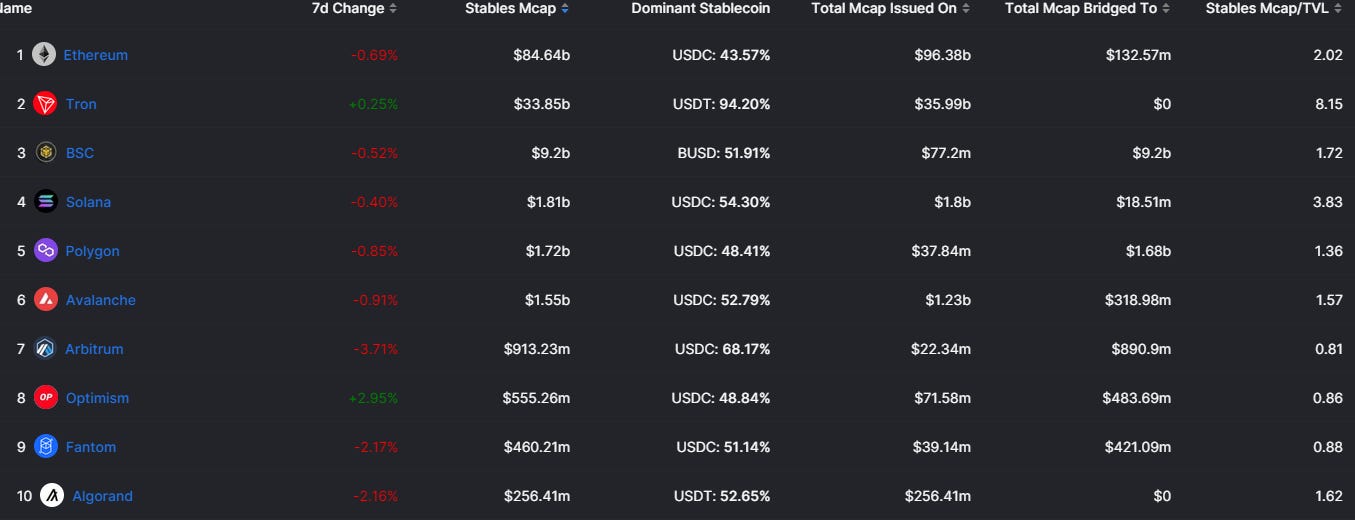Click the Arbitrum logo icon
Viewport: 1355px width, 520px height.
[x=46, y=349]
